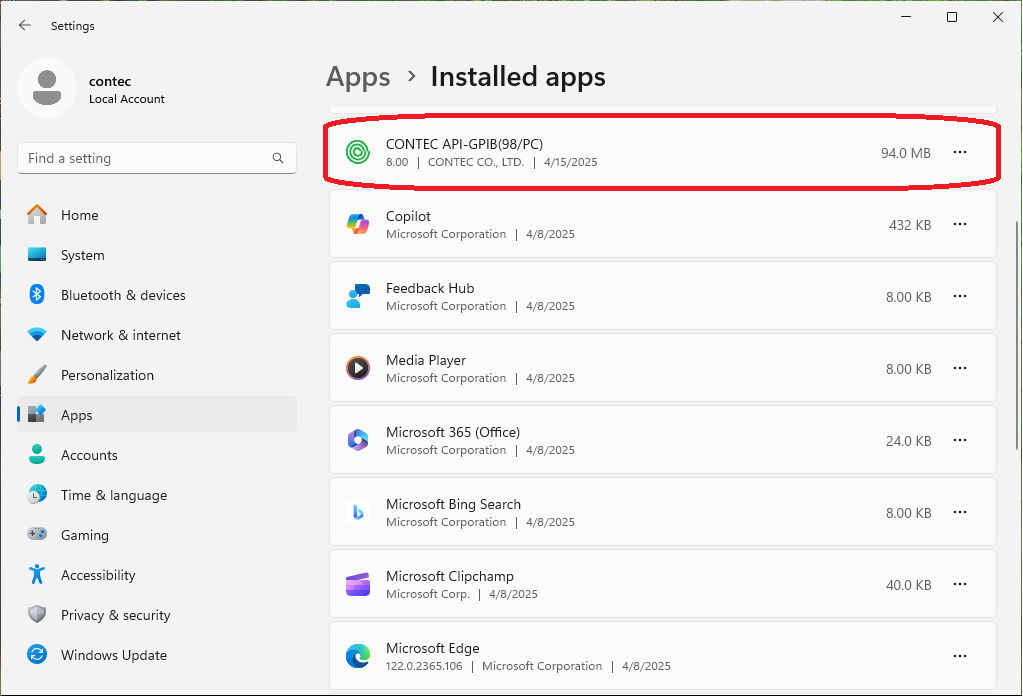Open the three-dot menu for Media Player
The width and height of the screenshot is (1023, 696).
[960, 369]
